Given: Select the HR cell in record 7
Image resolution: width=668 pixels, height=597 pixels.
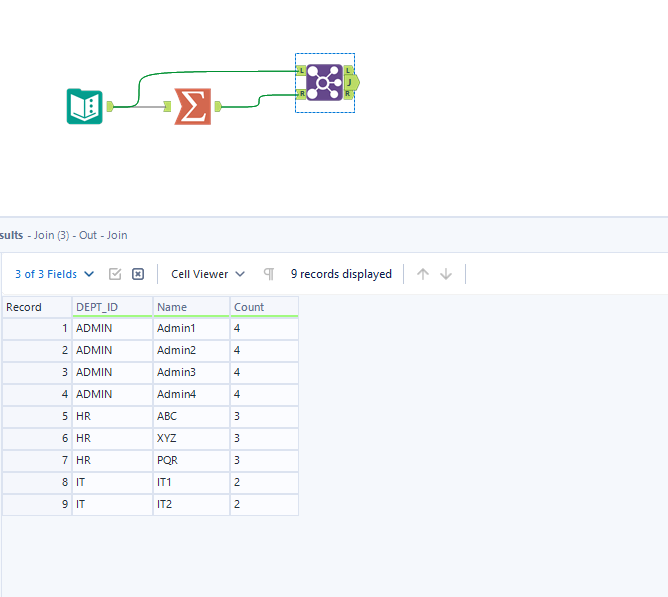Looking at the screenshot, I should [112, 461].
